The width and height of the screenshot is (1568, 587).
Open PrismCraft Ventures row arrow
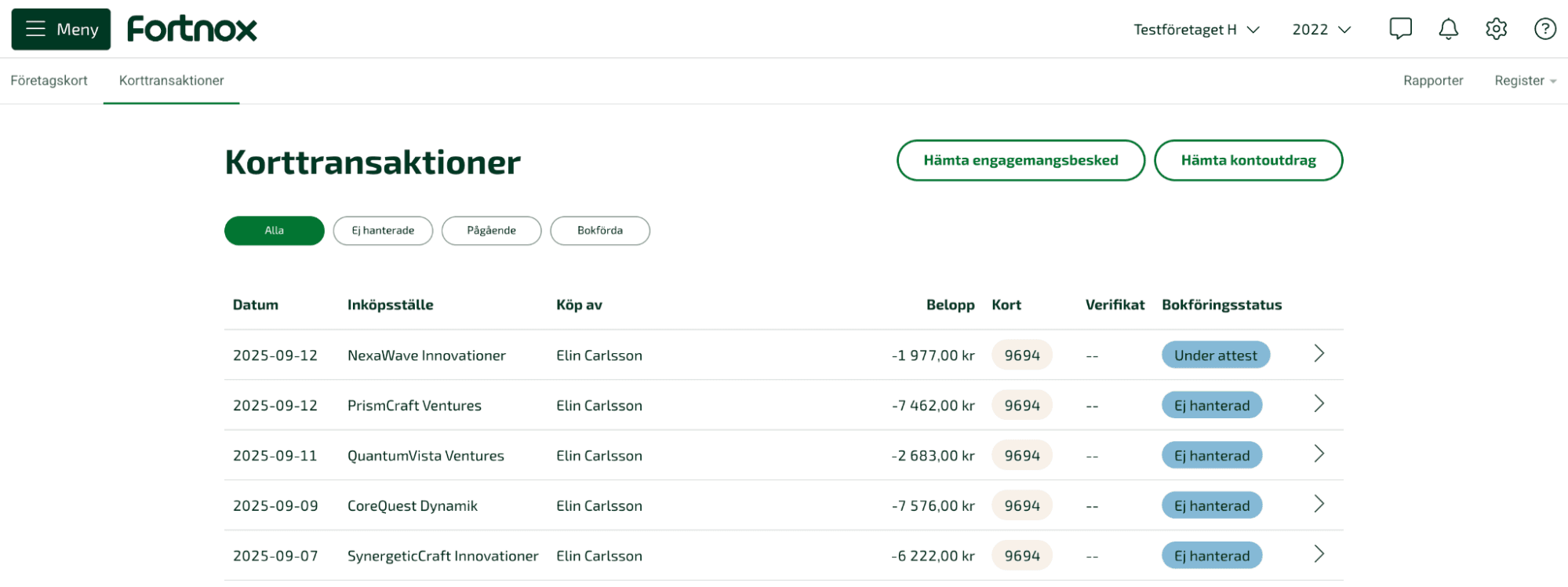point(1319,404)
